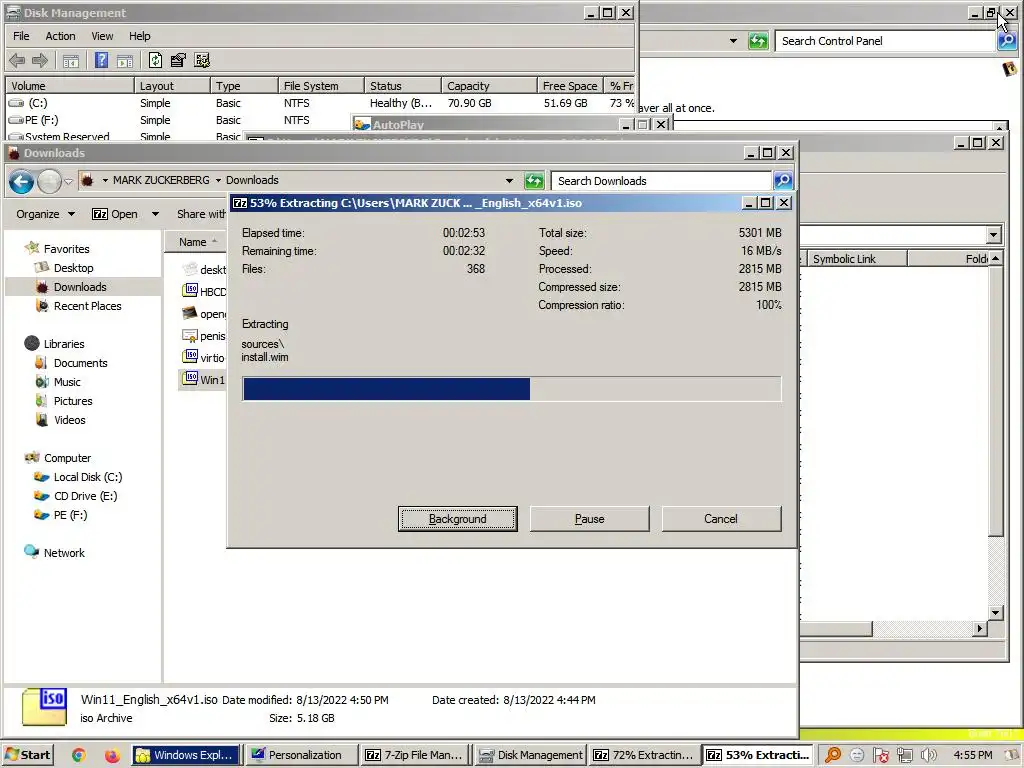Image resolution: width=1024 pixels, height=768 pixels.
Task: Click the Forward arrow in Disk Management toolbar
Action: [x=40, y=61]
